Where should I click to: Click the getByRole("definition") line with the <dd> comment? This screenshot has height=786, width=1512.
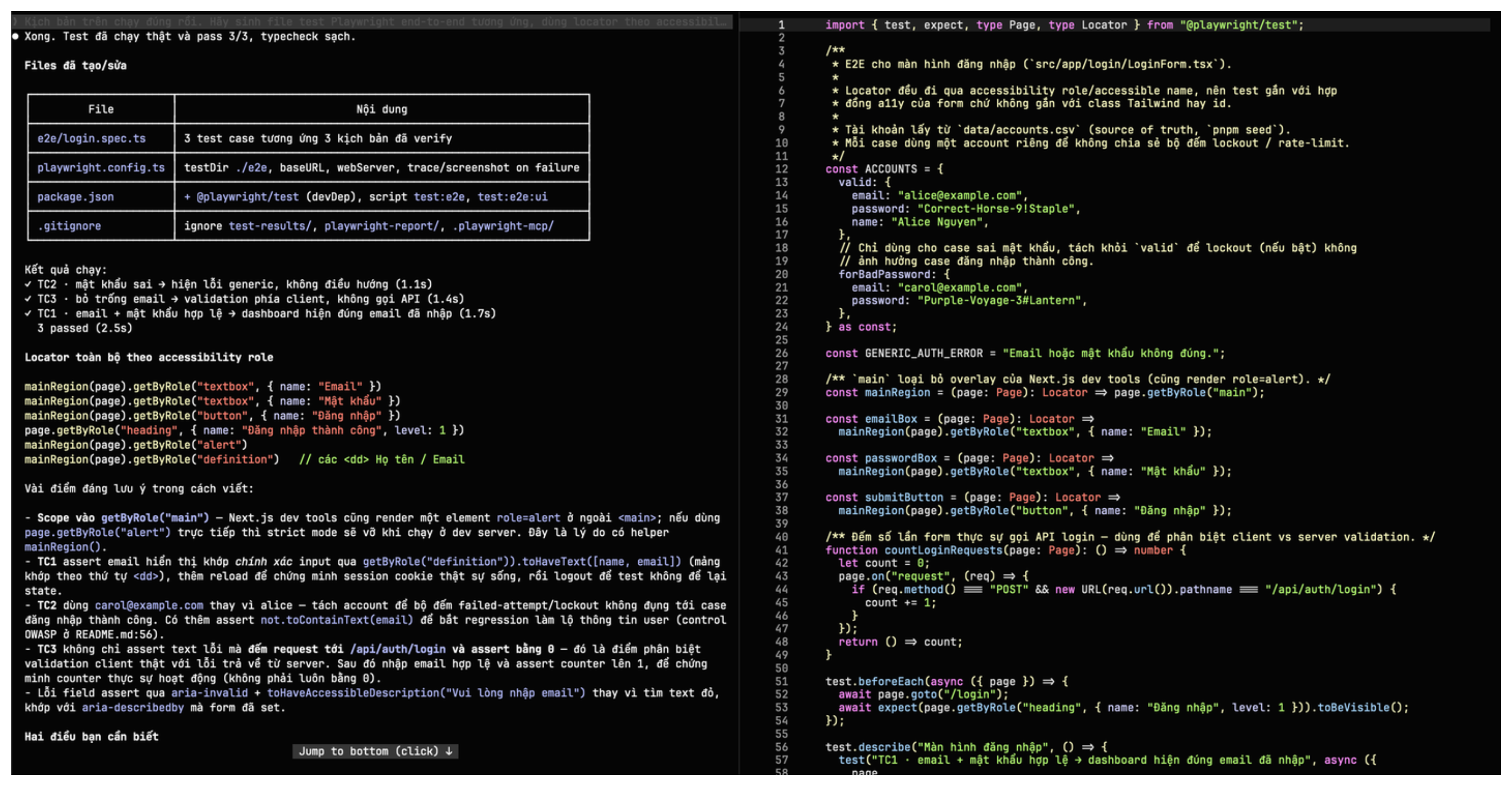click(244, 460)
